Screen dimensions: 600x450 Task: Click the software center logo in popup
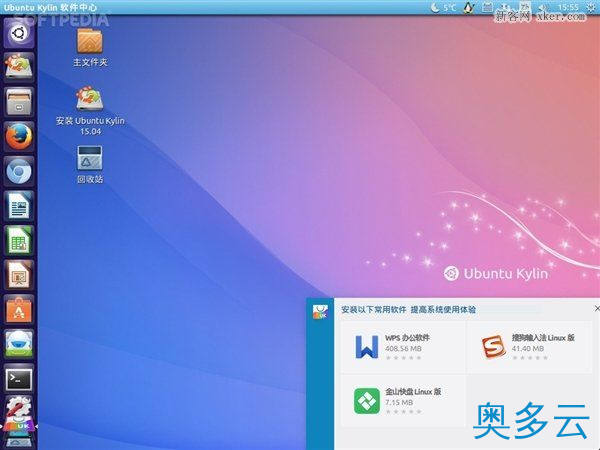click(320, 312)
